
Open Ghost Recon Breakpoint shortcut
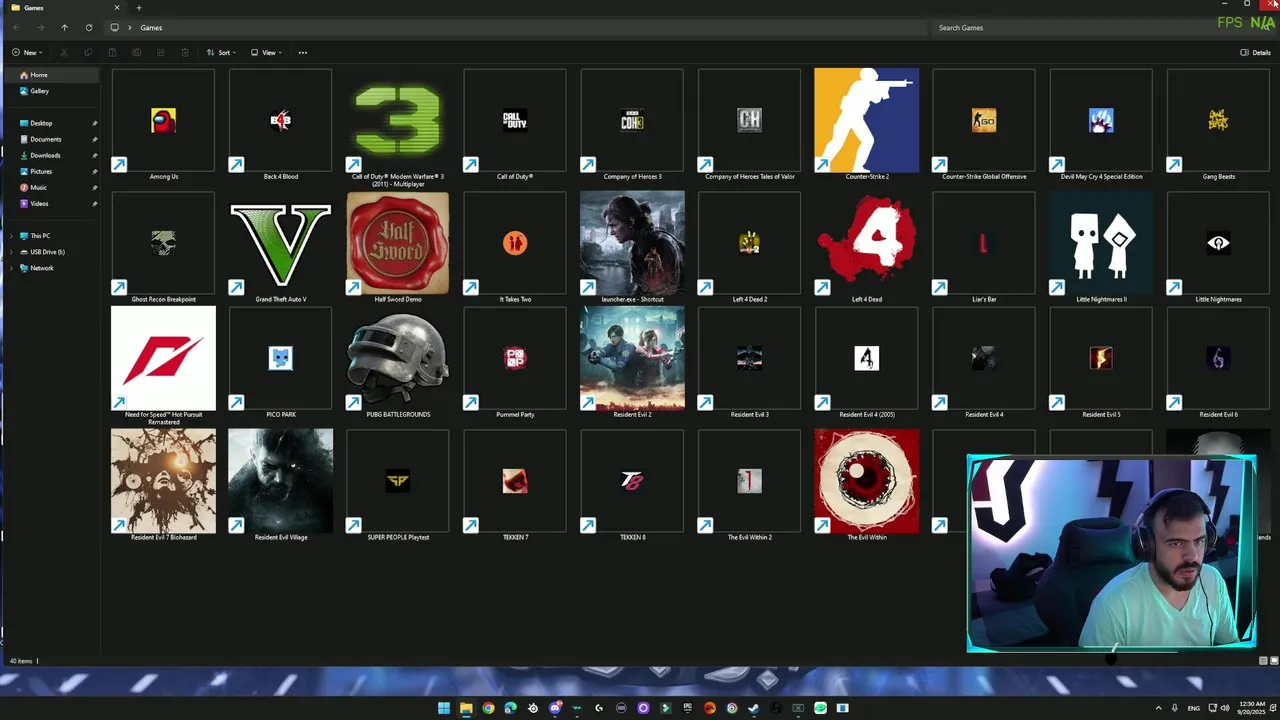tap(163, 247)
